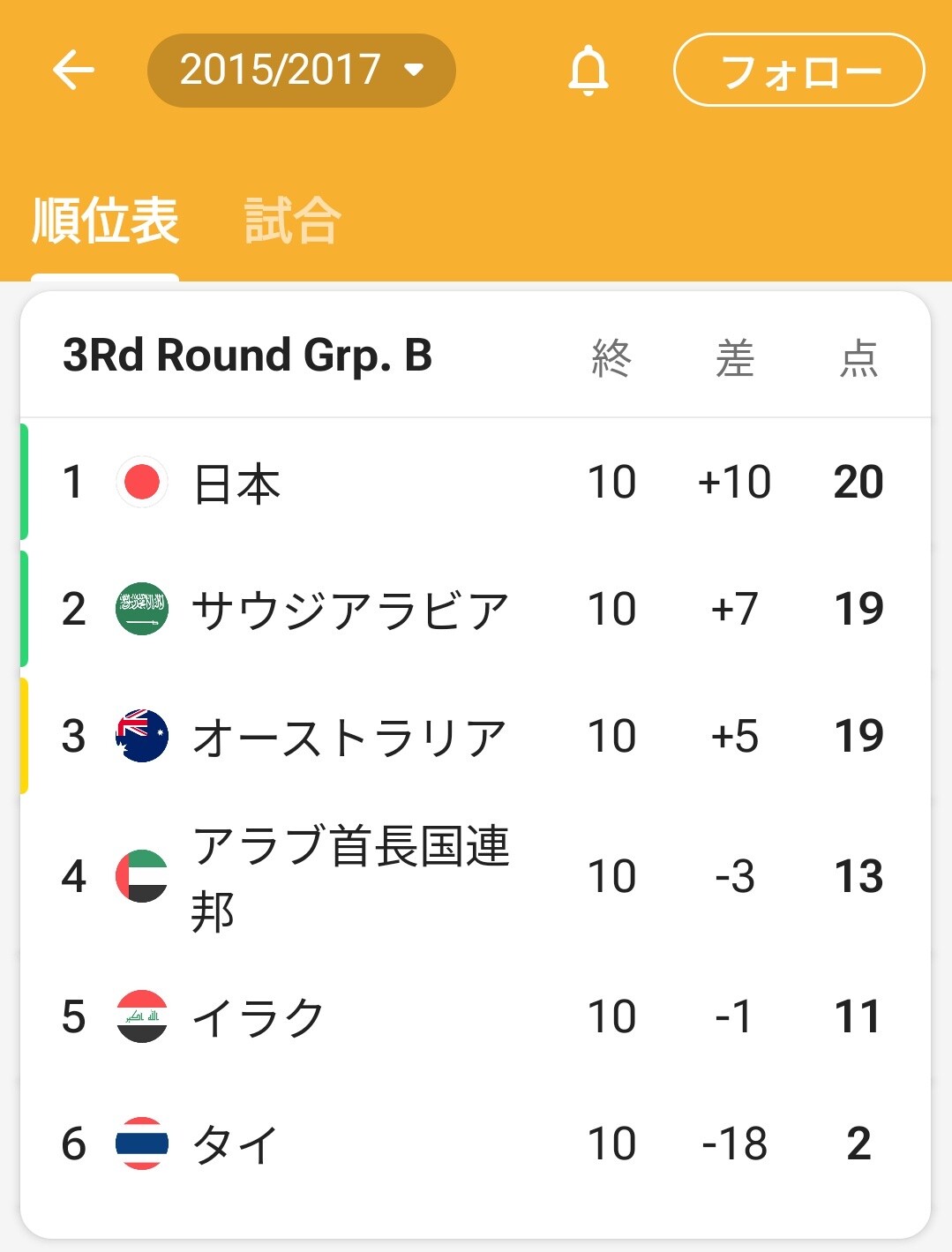952x1252 pixels.
Task: Tap the United Arab Emirates flag icon
Action: pyautogui.click(x=142, y=876)
